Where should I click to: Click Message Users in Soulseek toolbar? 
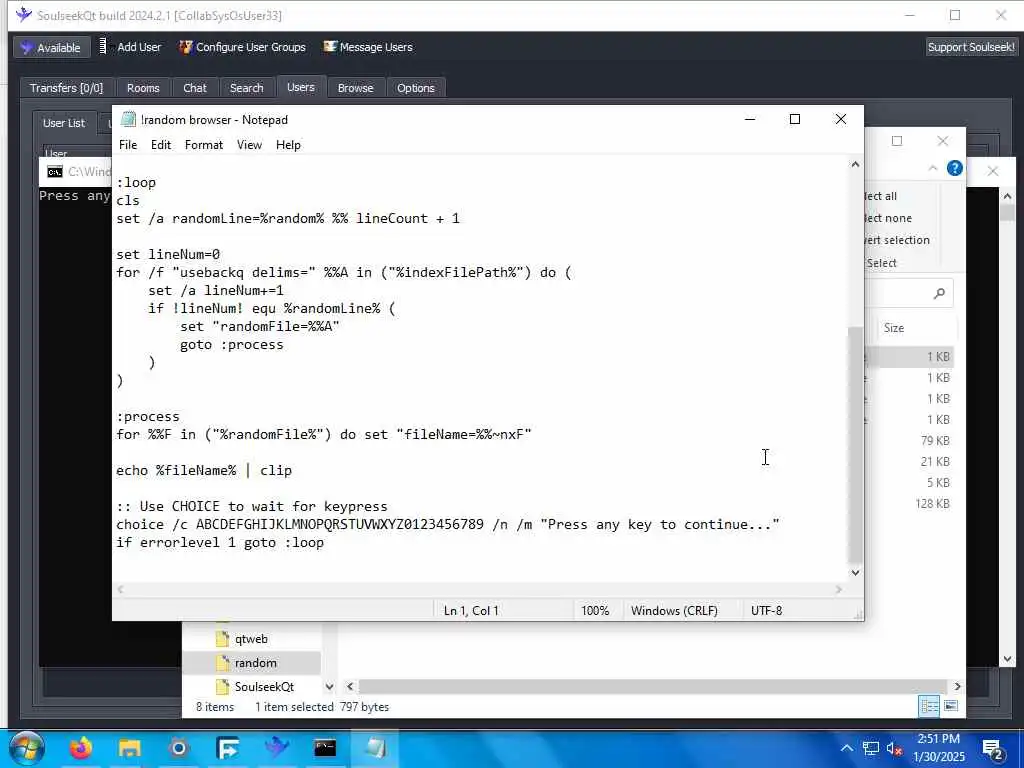[x=368, y=47]
